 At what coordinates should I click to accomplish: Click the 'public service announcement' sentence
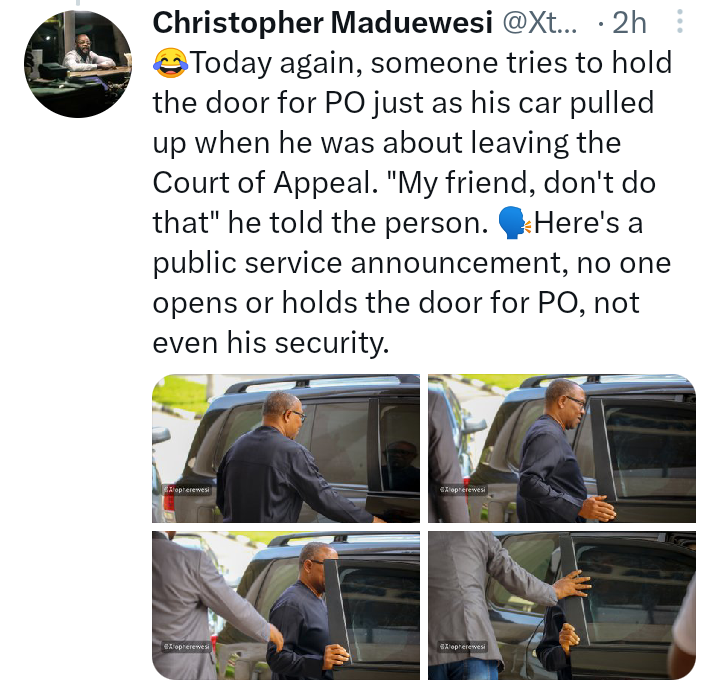(412, 263)
